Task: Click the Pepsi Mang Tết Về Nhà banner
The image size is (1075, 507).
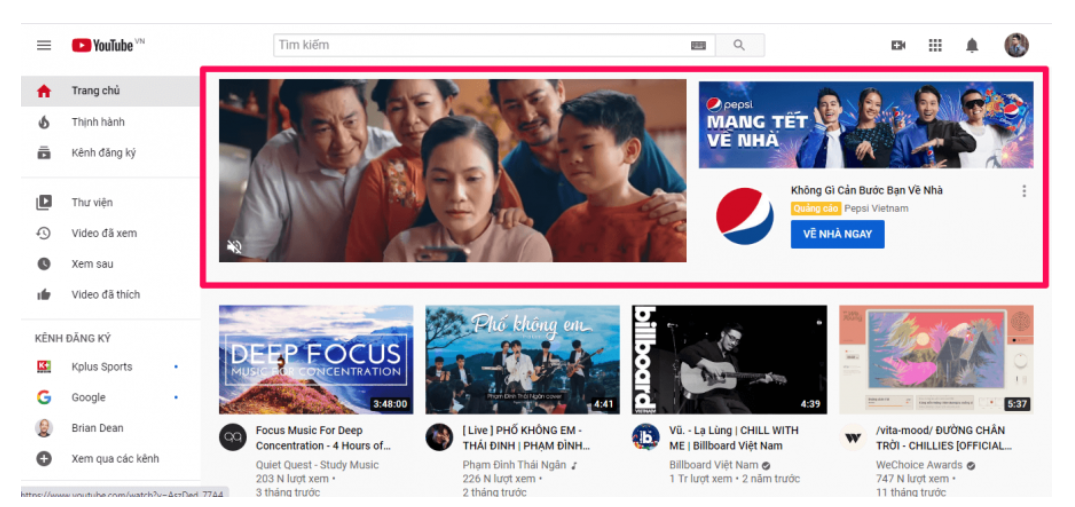Action: (866, 125)
